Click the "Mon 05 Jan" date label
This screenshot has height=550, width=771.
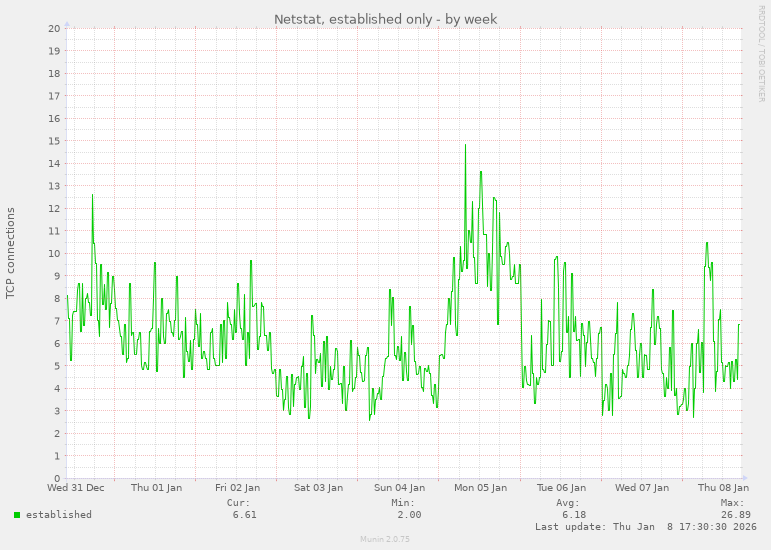click(x=480, y=488)
